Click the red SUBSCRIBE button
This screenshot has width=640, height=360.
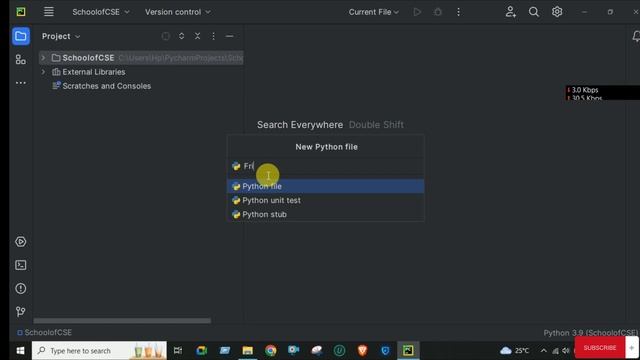pos(600,348)
